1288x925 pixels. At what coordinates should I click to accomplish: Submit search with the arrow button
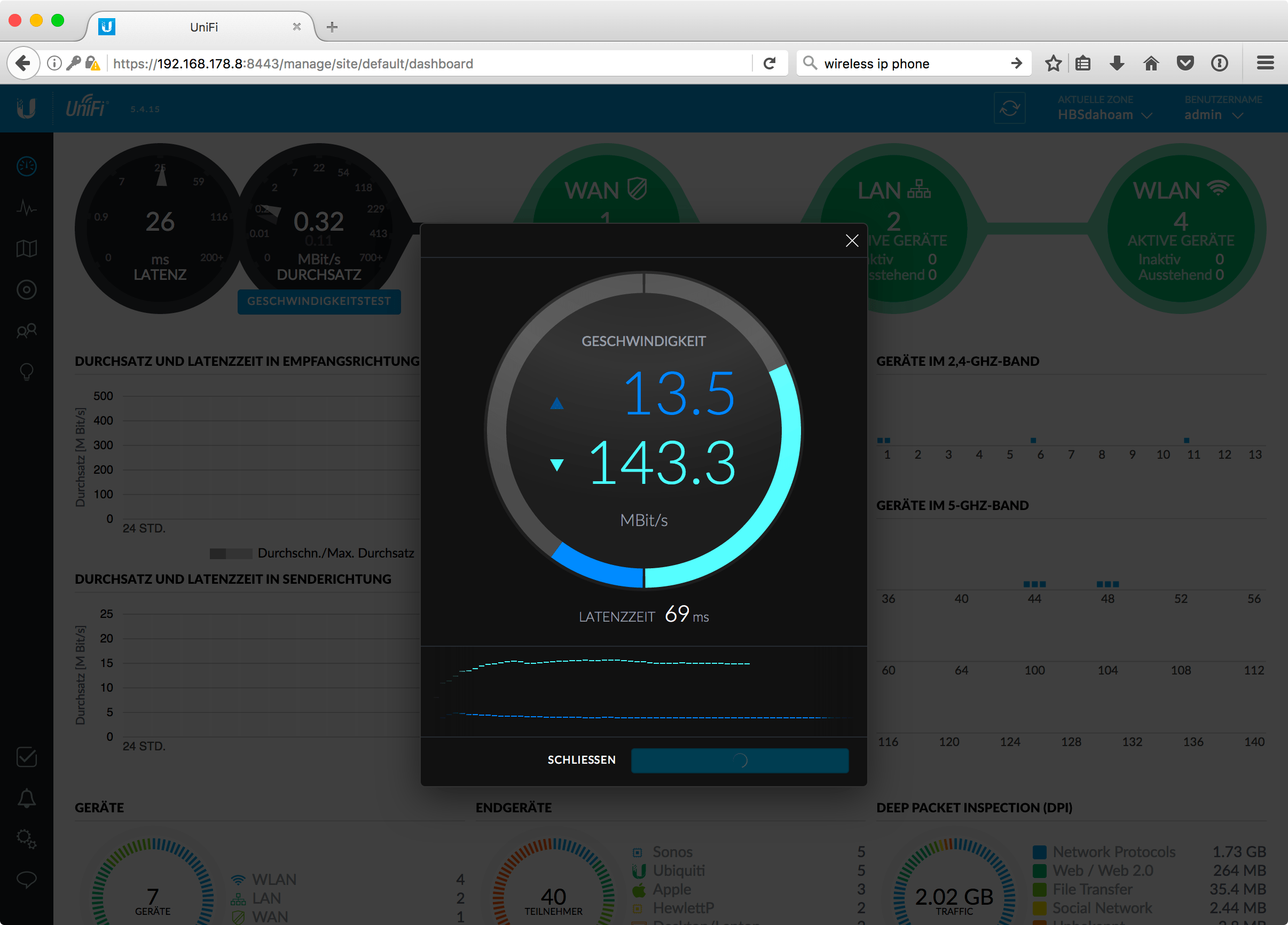pos(1017,63)
